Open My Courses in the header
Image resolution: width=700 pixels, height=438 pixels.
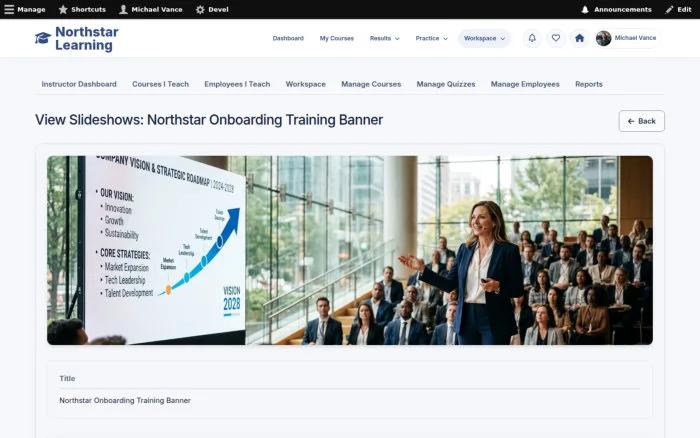click(x=337, y=38)
